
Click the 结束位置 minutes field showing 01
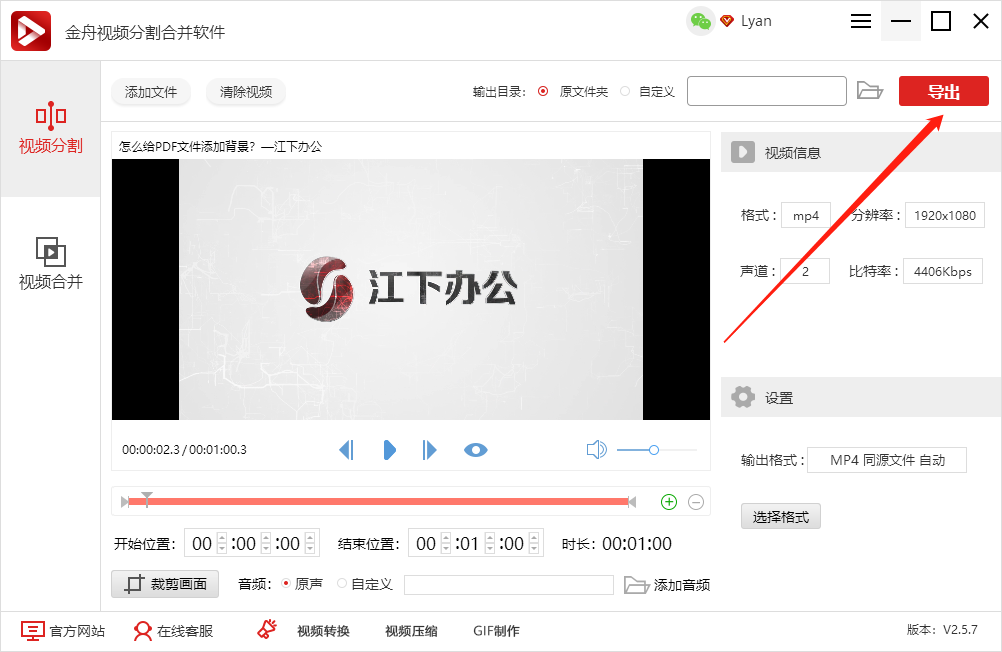(x=470, y=543)
